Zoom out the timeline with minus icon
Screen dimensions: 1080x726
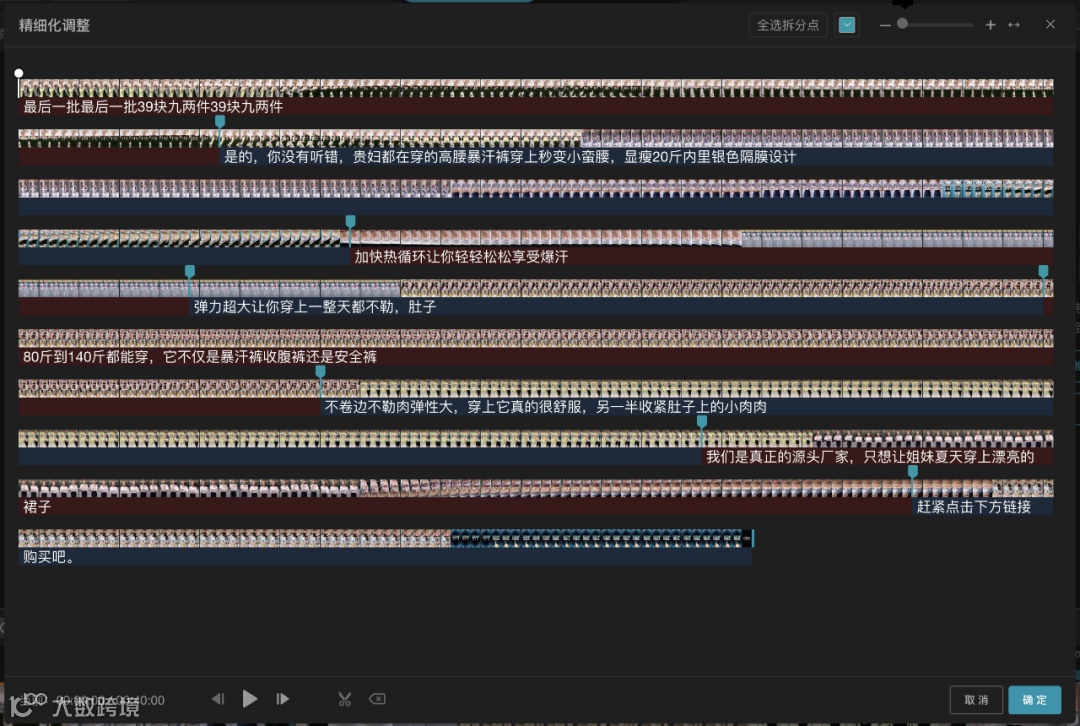coord(885,25)
